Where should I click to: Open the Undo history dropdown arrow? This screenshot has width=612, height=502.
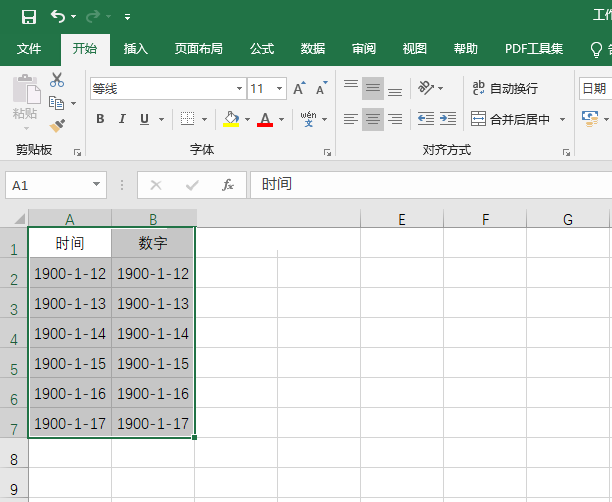73,17
